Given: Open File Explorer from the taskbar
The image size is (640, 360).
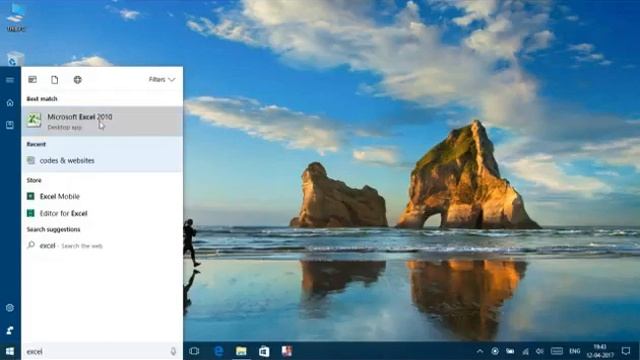Looking at the screenshot, I should [241, 351].
